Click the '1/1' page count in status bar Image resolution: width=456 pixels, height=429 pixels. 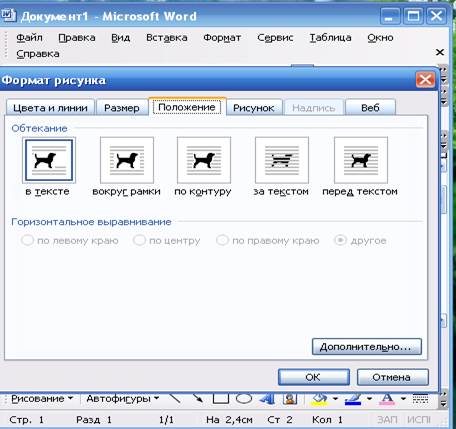coord(166,420)
